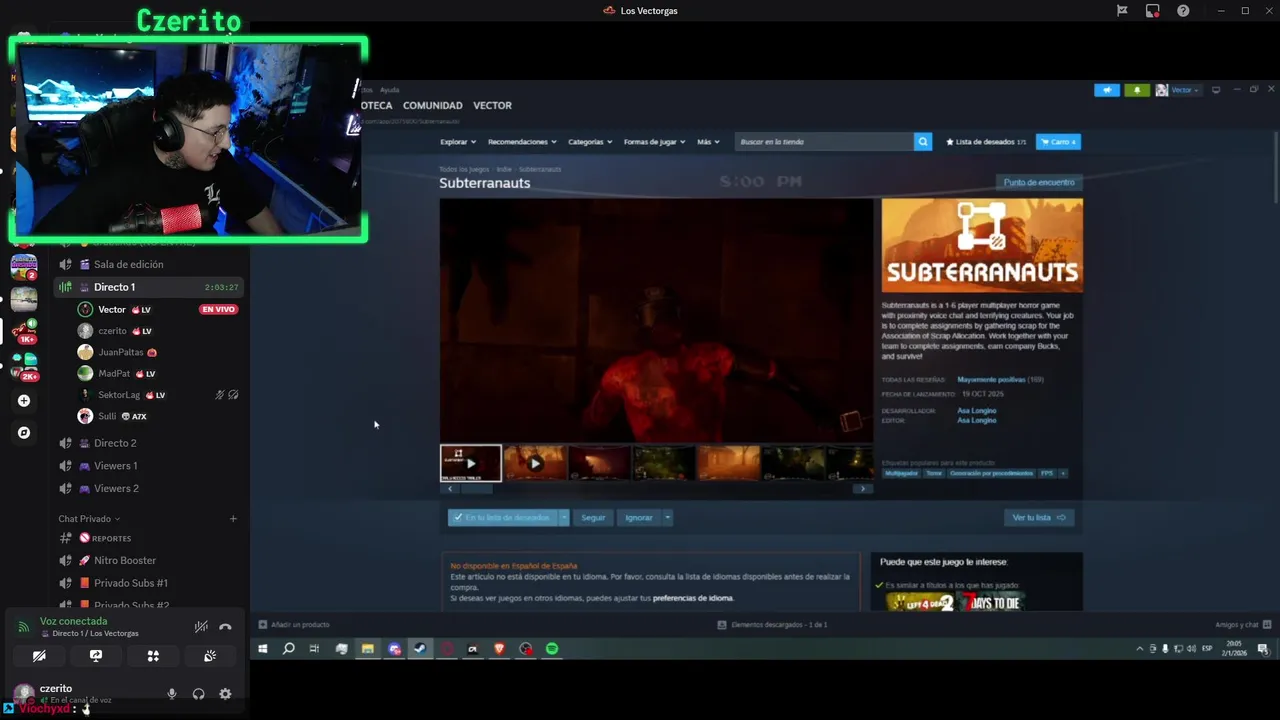This screenshot has width=1280, height=720.
Task: Toggle noise suppression icon beside Voz conectada
Action: click(201, 627)
